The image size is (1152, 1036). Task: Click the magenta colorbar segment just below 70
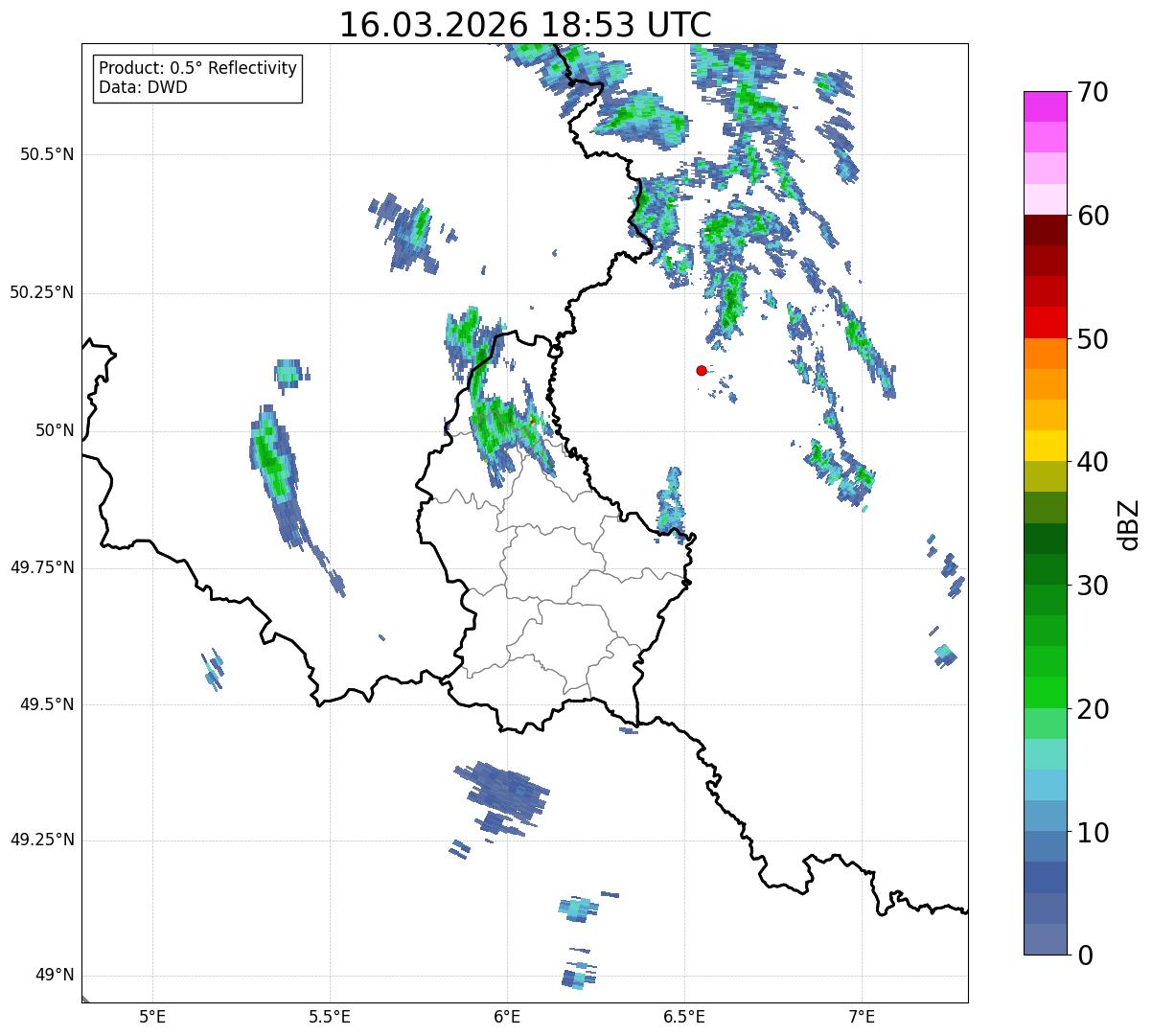point(1045,106)
